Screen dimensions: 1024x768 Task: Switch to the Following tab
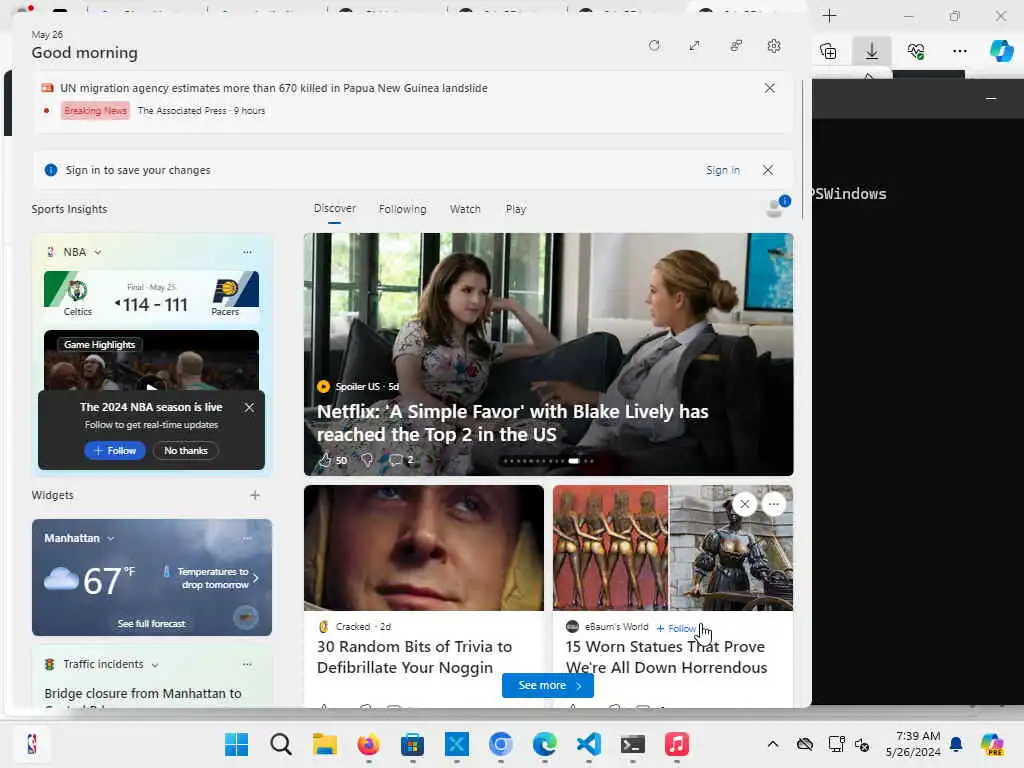[402, 209]
